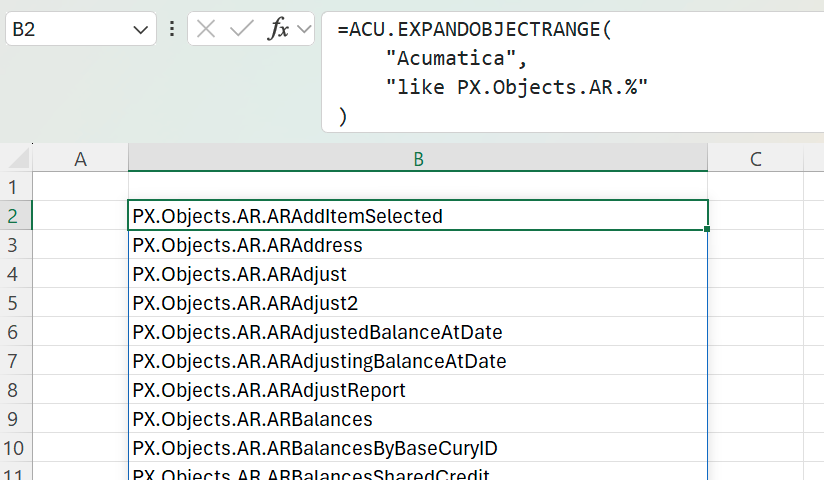This screenshot has height=480, width=824.
Task: Click cell B2 with ARAddItemSelected
Action: pos(418,216)
